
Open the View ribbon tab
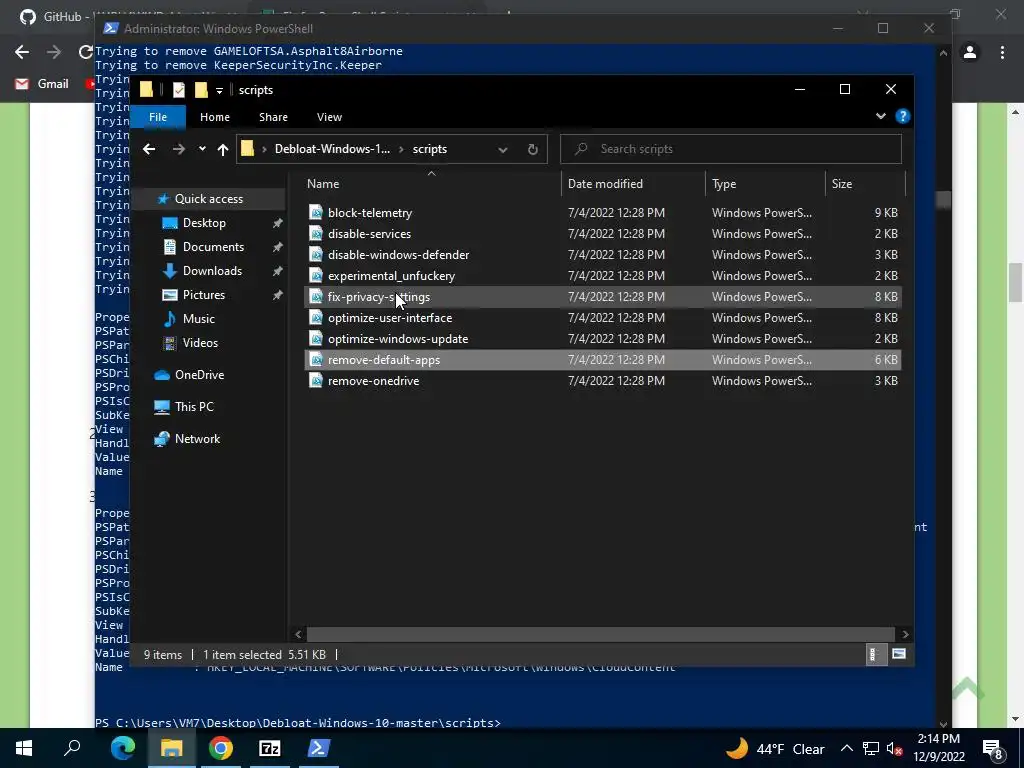click(329, 117)
